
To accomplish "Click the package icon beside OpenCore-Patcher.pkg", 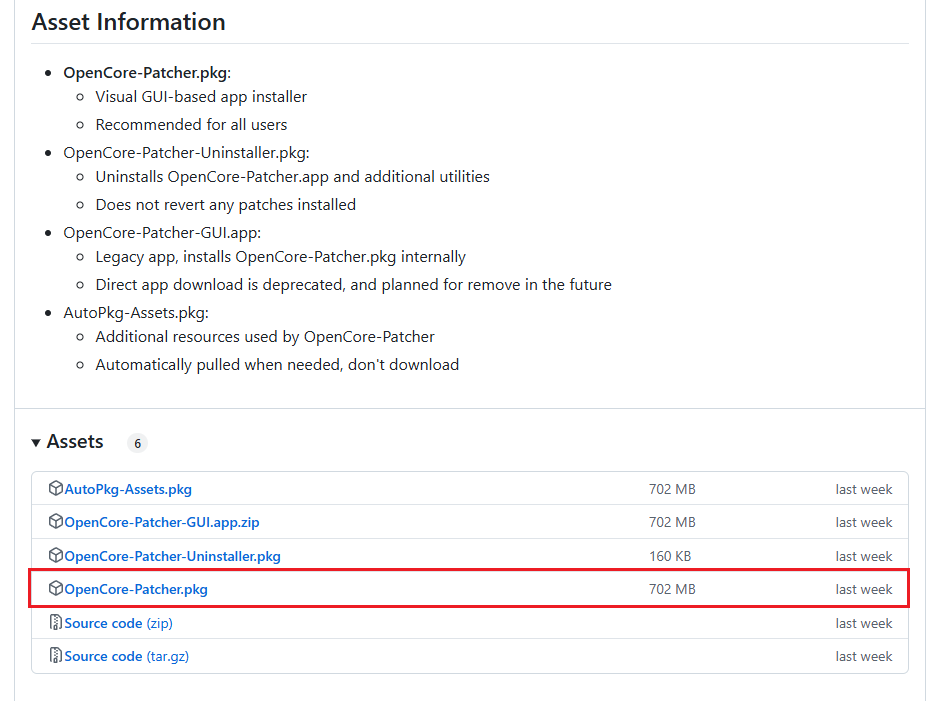I will (55, 588).
